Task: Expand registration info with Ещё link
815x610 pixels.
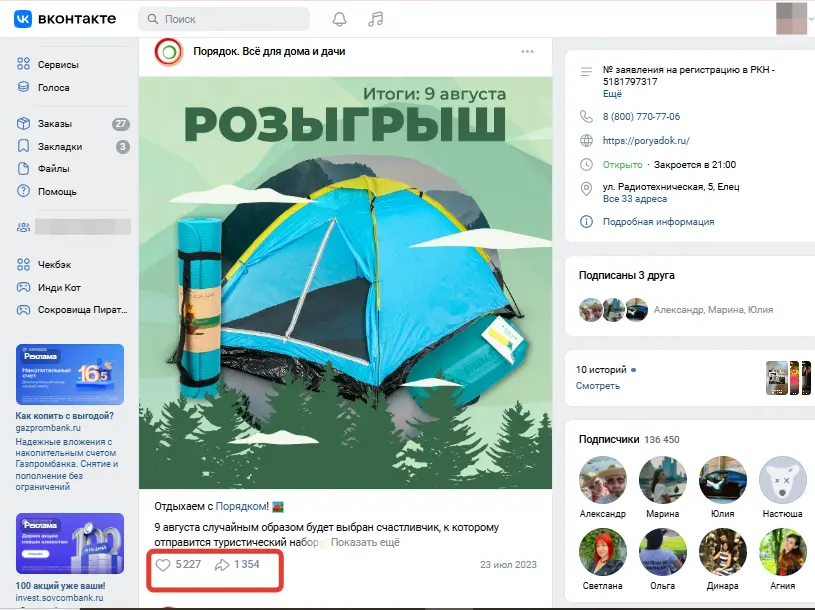Action: [612, 94]
